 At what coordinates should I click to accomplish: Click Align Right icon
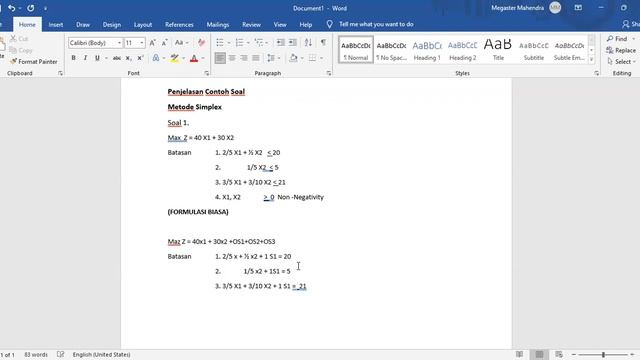[x=244, y=58]
